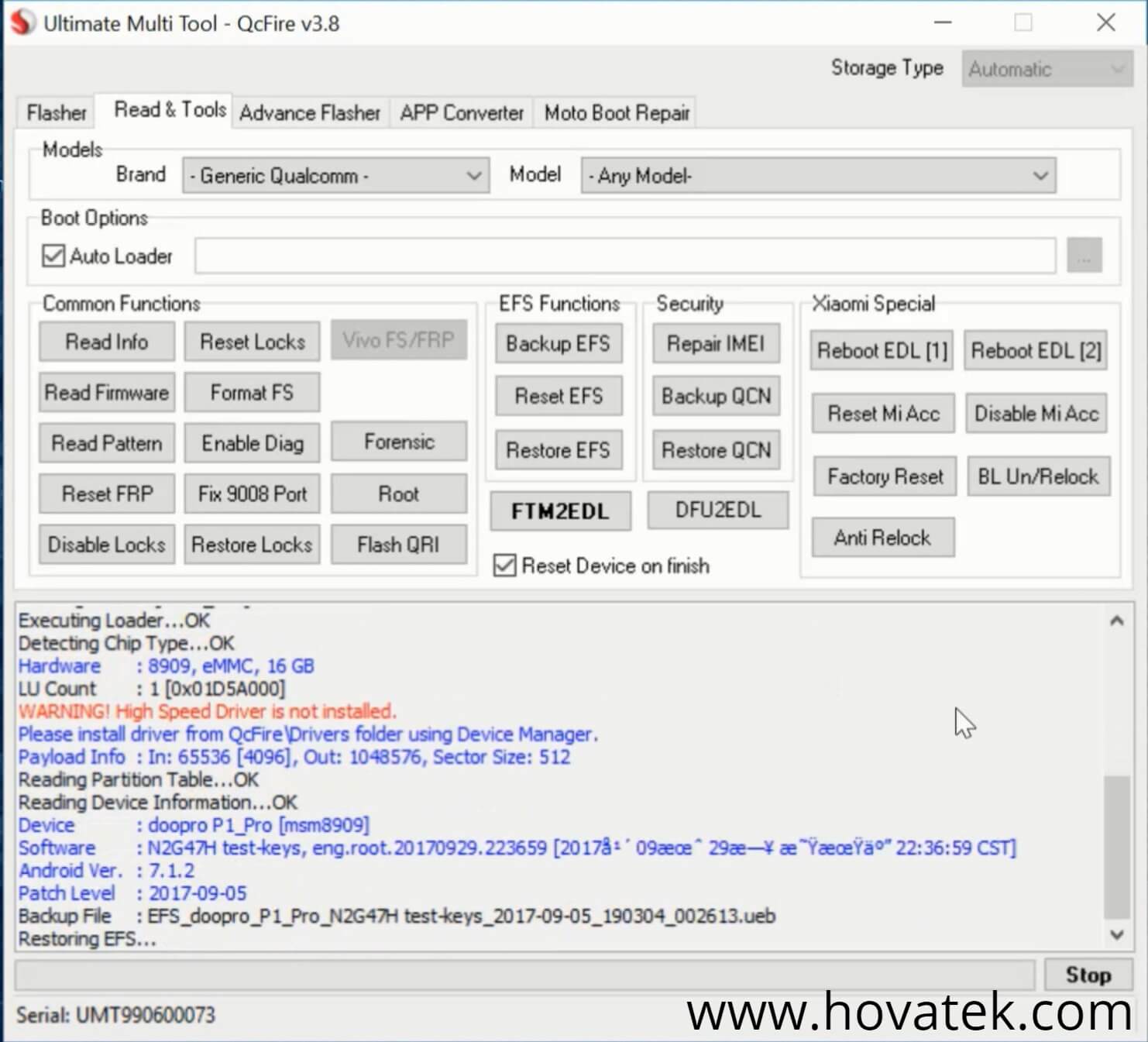Viewport: 1148px width, 1042px height.
Task: Go to the APP Converter tab
Action: coord(462,113)
